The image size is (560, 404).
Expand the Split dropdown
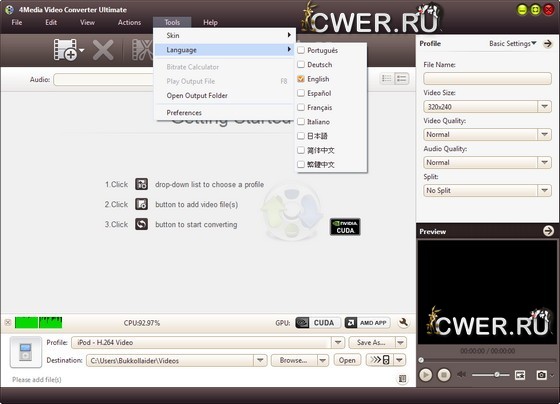[544, 190]
